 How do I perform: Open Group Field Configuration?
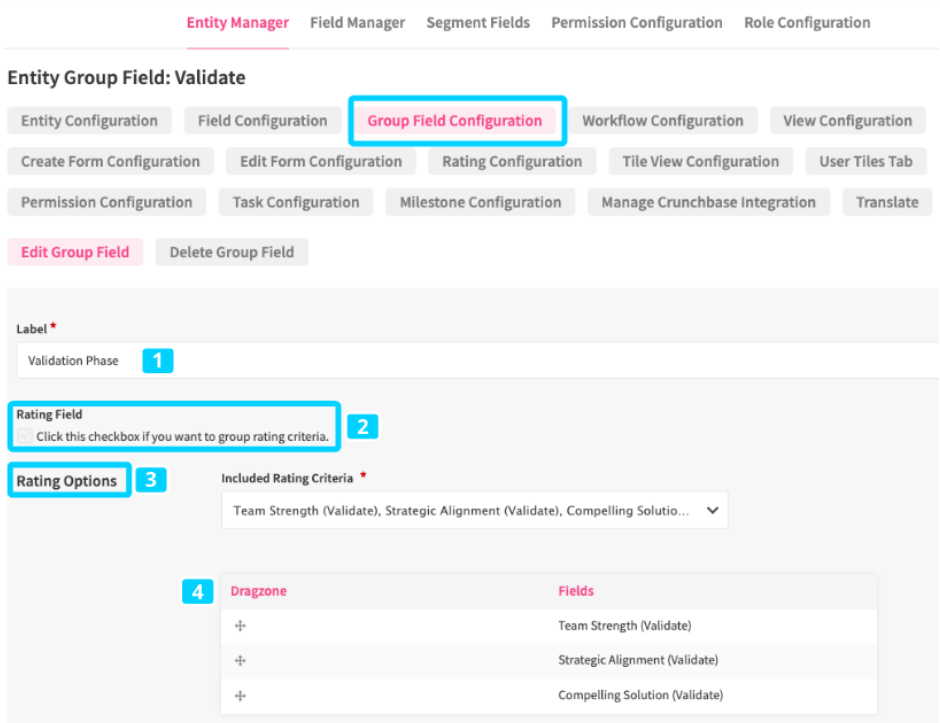click(x=455, y=121)
